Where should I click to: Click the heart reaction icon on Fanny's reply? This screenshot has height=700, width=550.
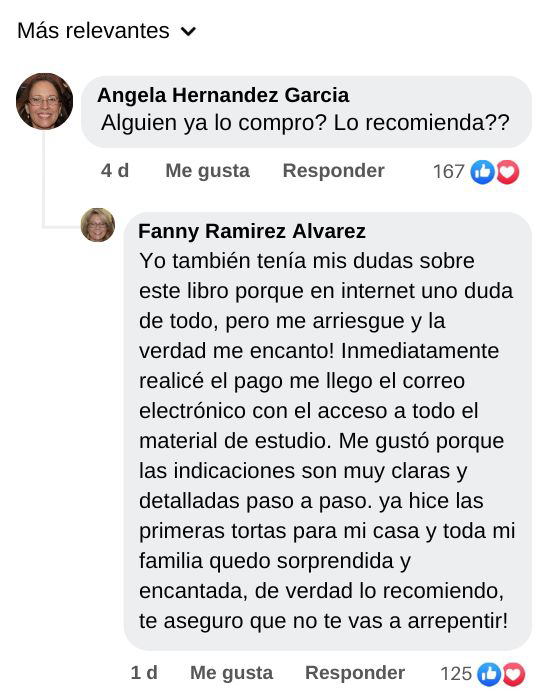click(x=513, y=674)
